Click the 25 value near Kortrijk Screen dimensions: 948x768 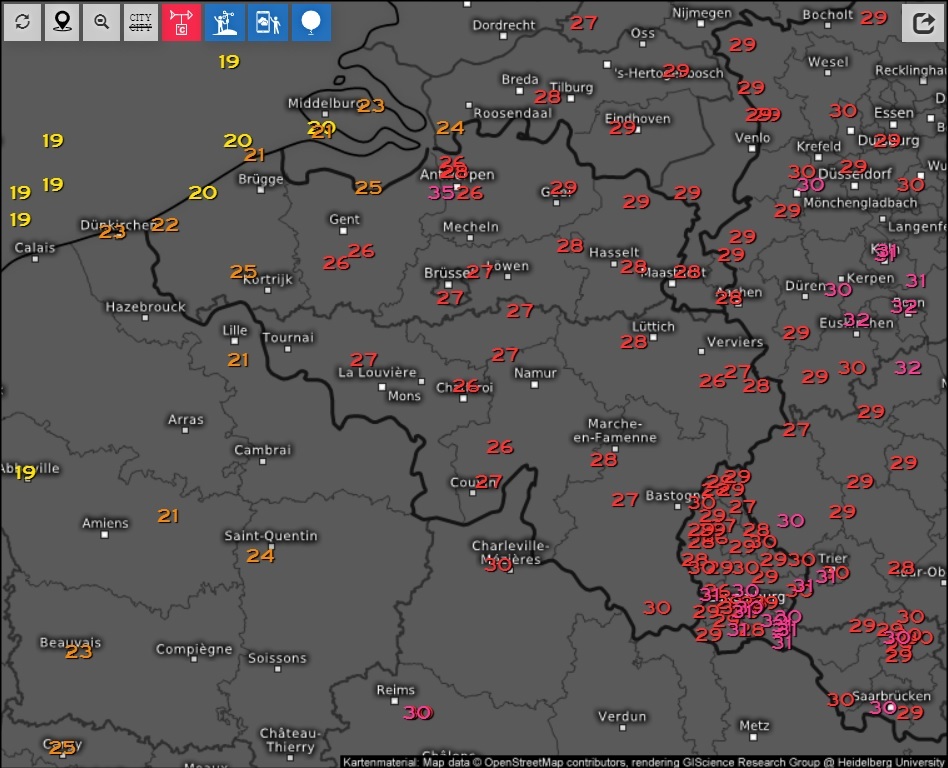coord(243,272)
